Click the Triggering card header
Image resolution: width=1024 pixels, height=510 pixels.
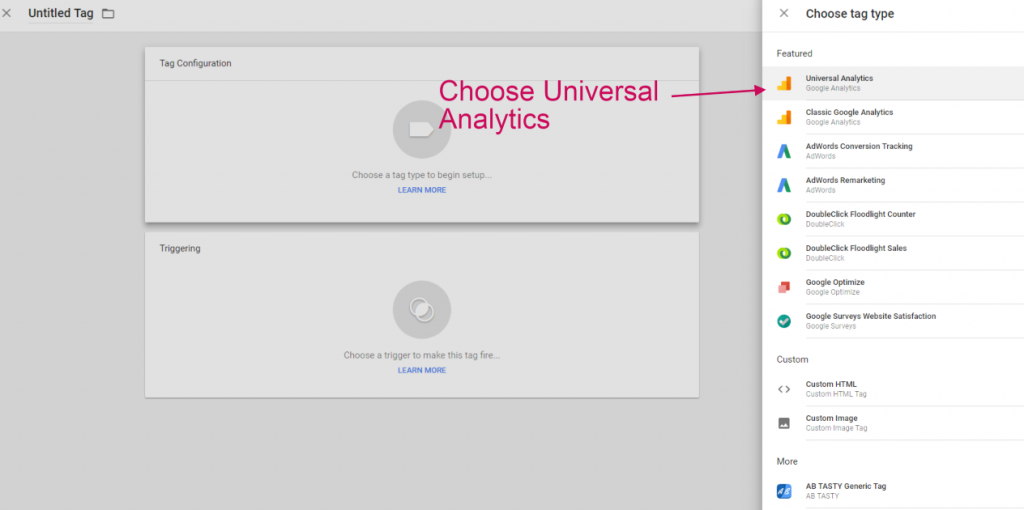422,249
